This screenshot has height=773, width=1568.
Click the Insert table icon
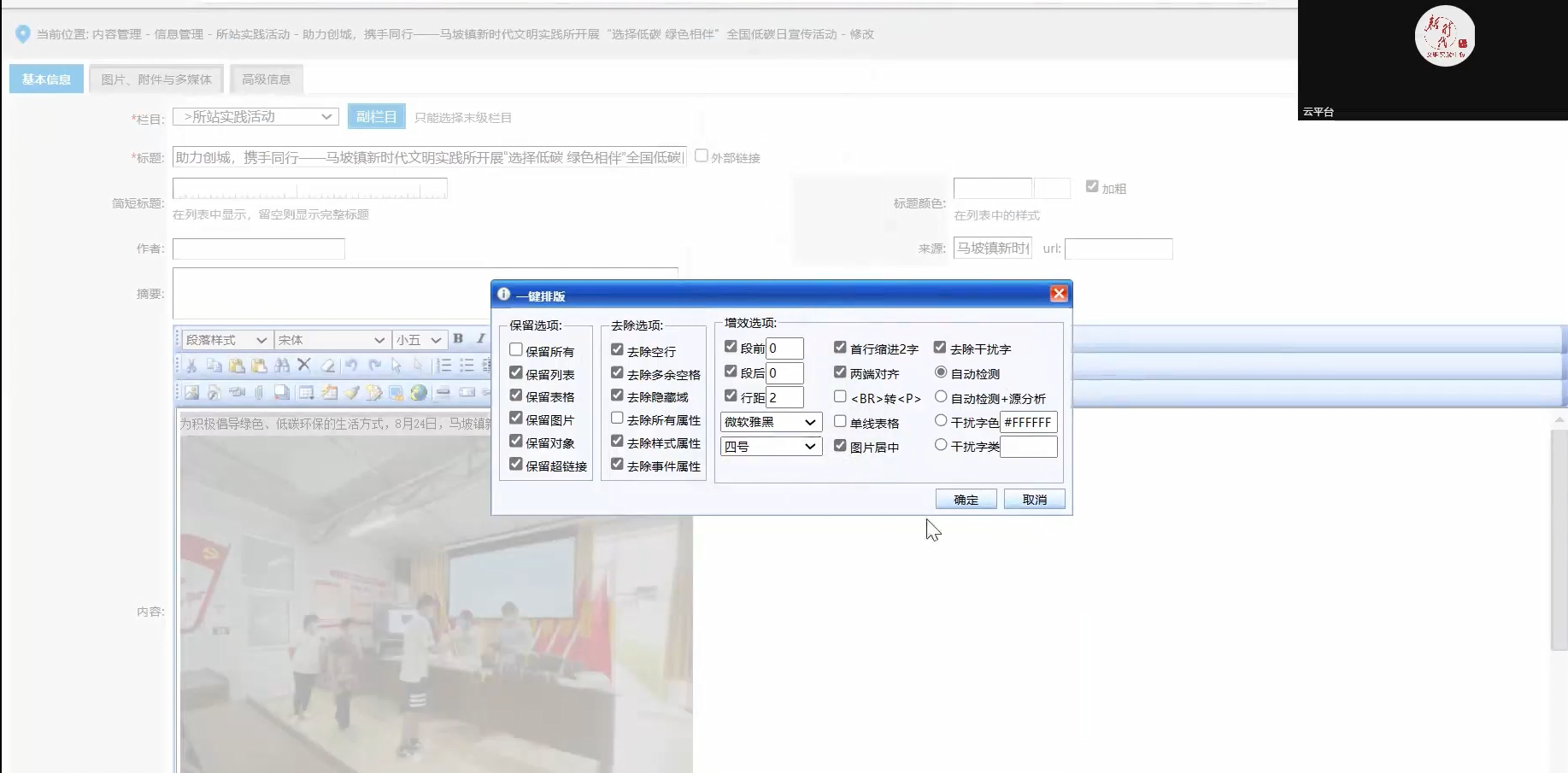pos(306,393)
